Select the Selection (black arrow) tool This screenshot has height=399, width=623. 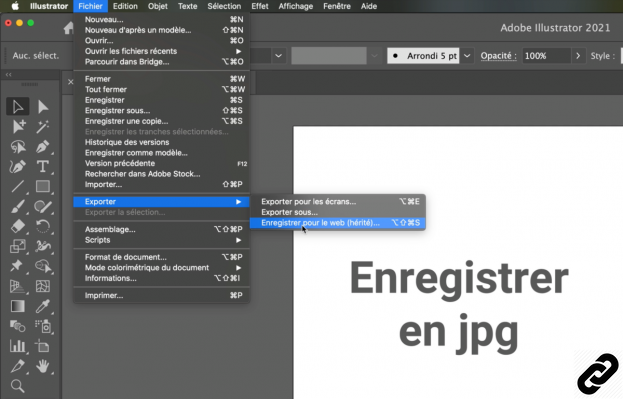(x=17, y=107)
